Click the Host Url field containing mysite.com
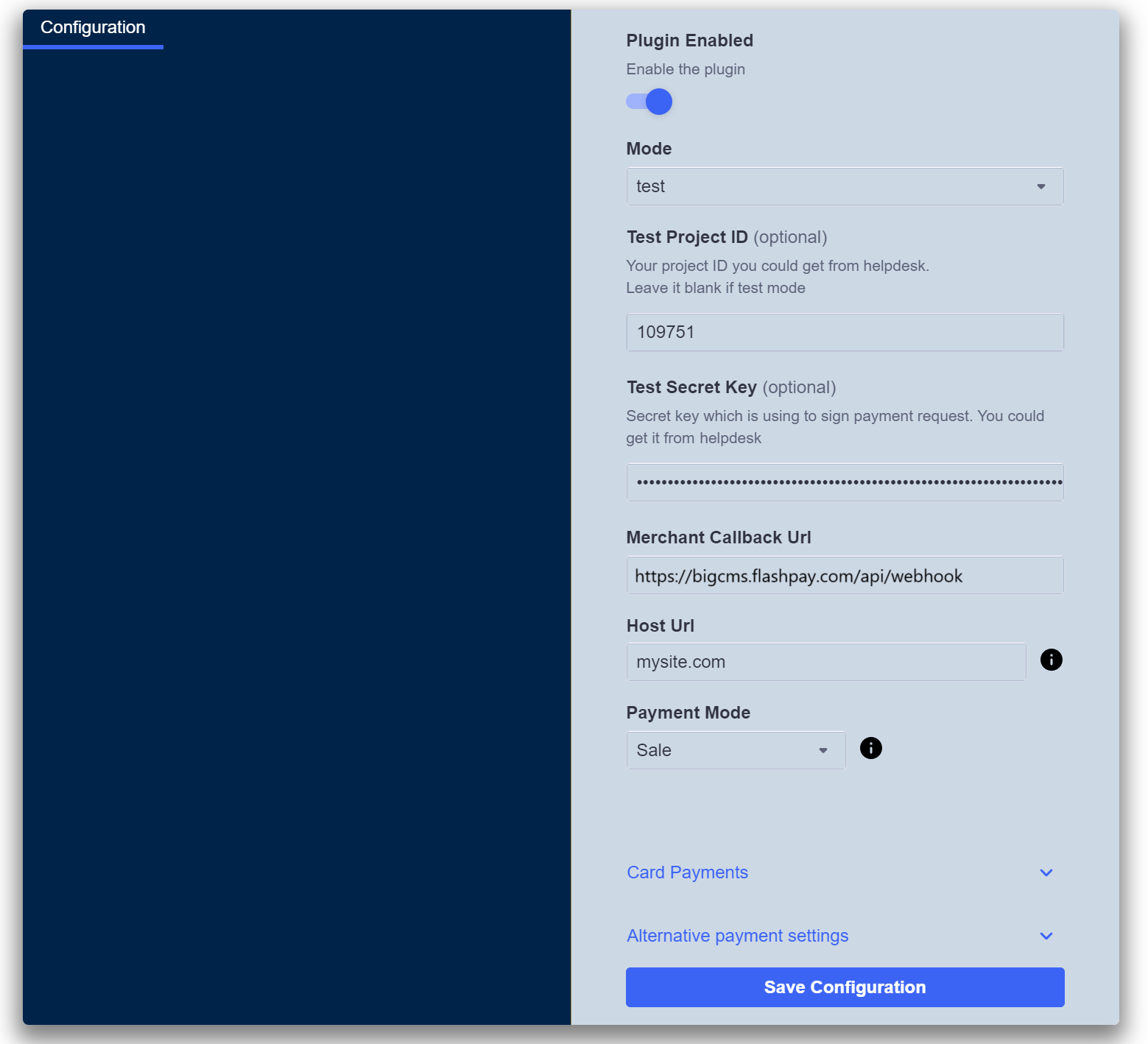 pos(825,662)
